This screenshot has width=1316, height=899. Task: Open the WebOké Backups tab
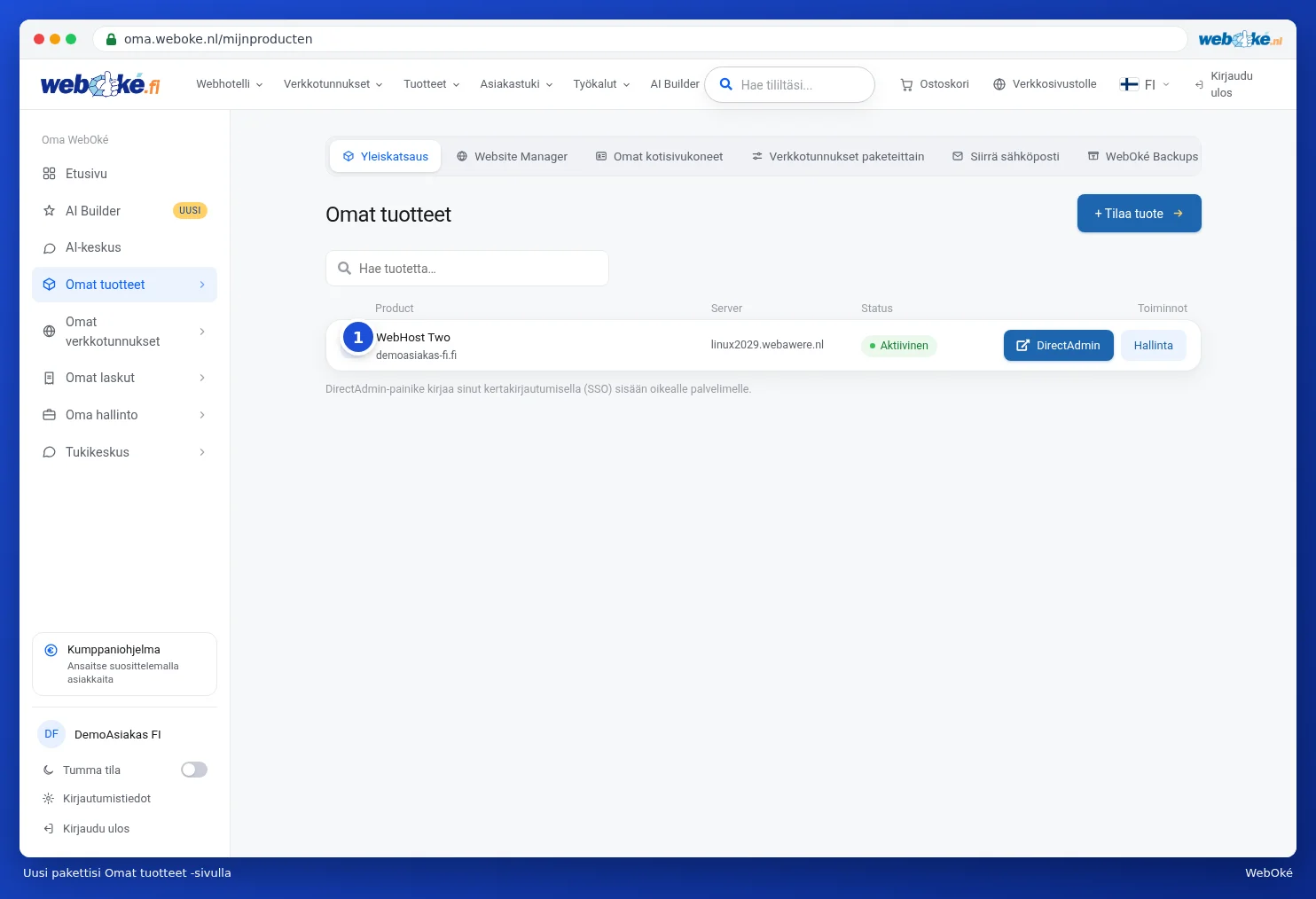pyautogui.click(x=1143, y=156)
